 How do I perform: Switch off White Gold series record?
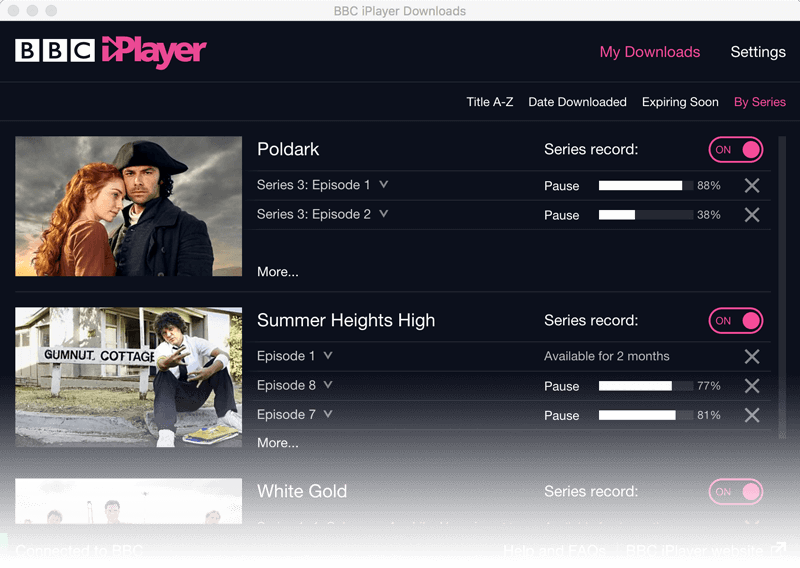click(736, 492)
